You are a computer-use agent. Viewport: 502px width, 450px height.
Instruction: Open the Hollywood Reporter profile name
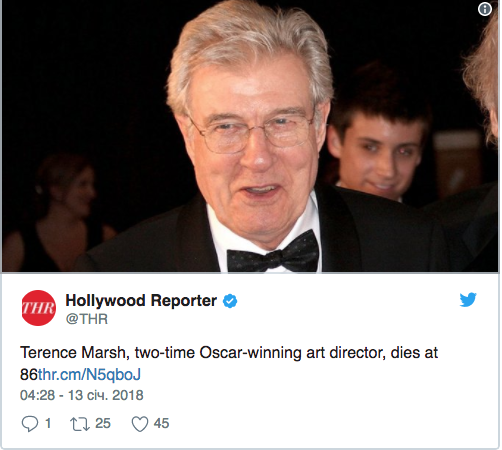point(141,300)
